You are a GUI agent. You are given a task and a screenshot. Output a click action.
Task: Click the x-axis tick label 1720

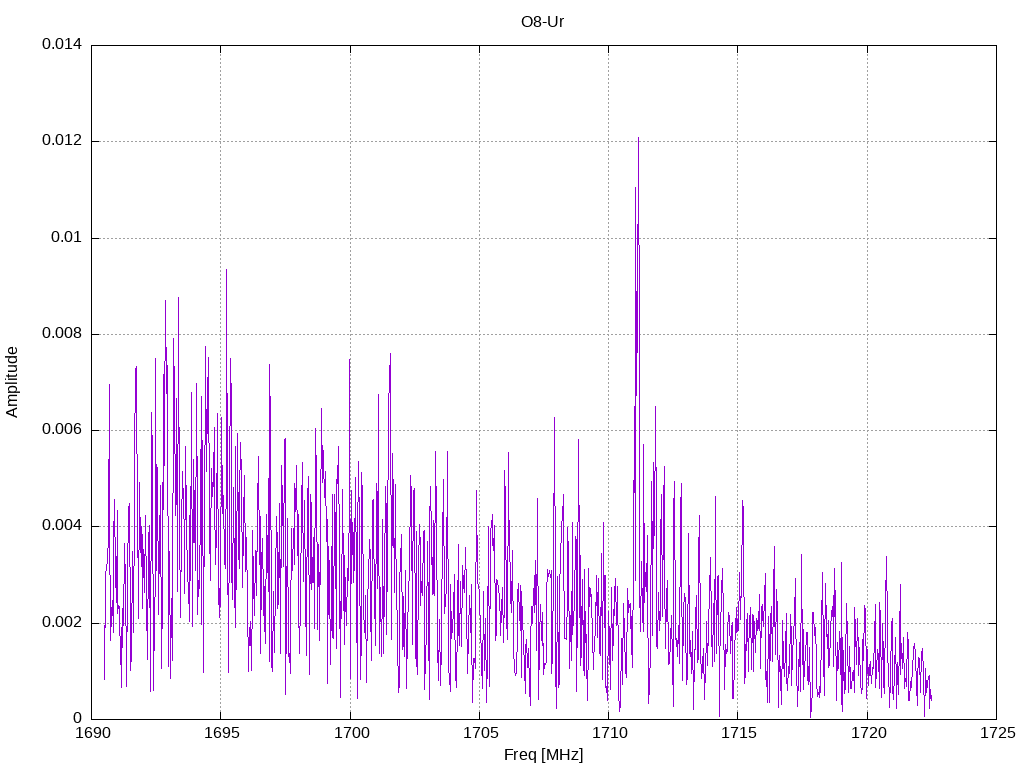[x=868, y=733]
